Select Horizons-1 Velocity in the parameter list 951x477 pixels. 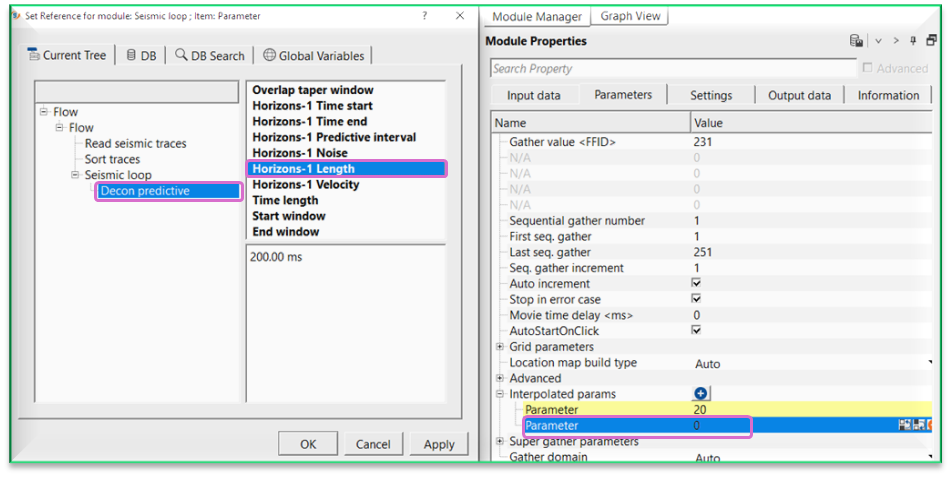[x=305, y=185]
